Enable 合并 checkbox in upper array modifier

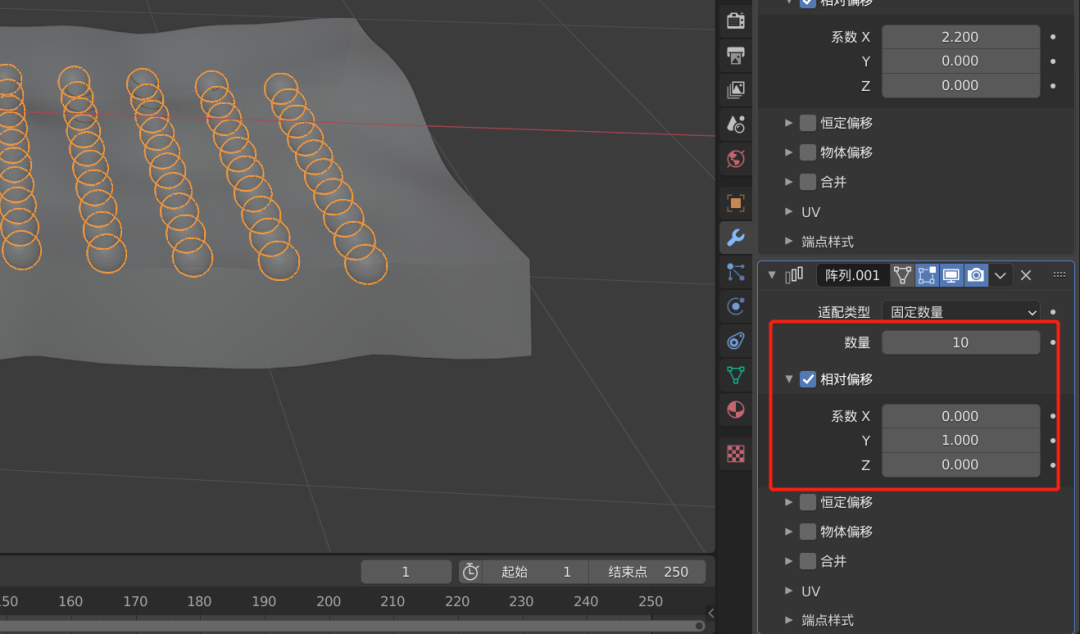(x=808, y=182)
